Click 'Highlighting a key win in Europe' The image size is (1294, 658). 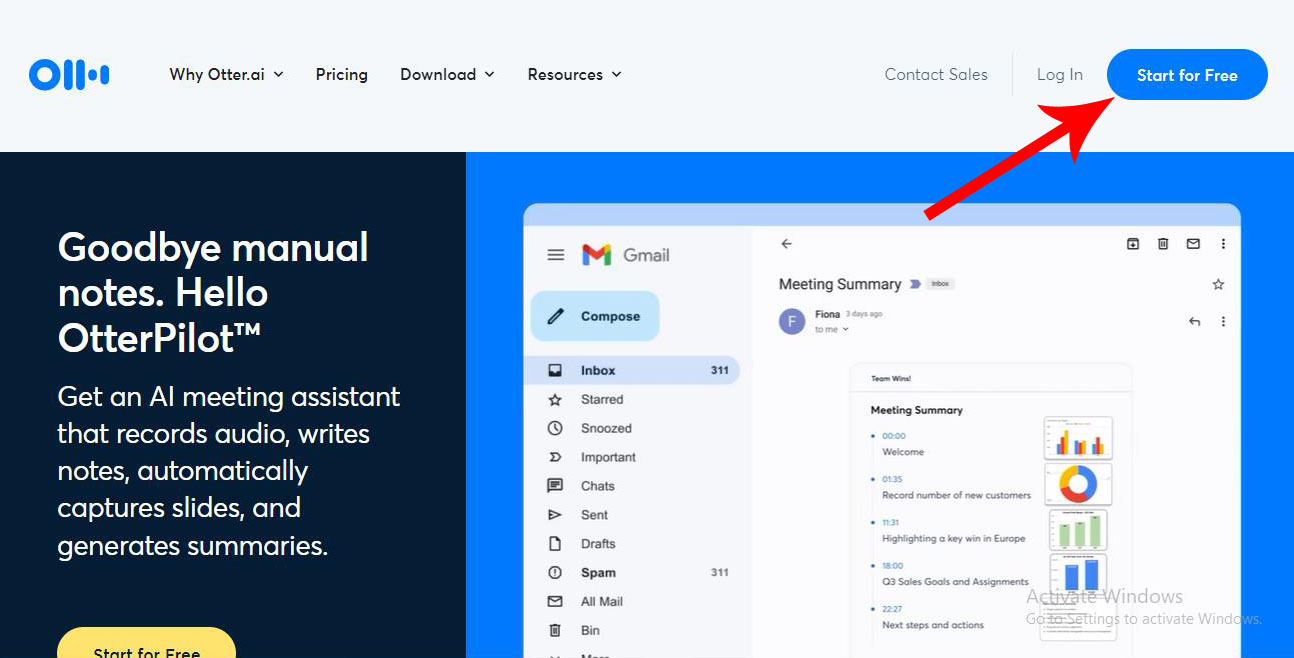954,538
